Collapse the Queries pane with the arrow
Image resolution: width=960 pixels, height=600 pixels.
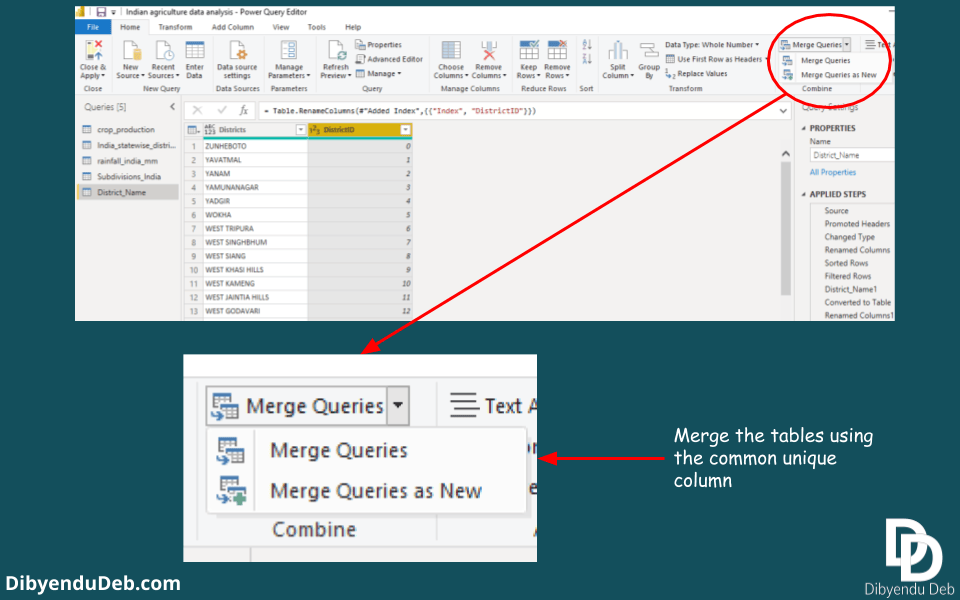point(173,107)
